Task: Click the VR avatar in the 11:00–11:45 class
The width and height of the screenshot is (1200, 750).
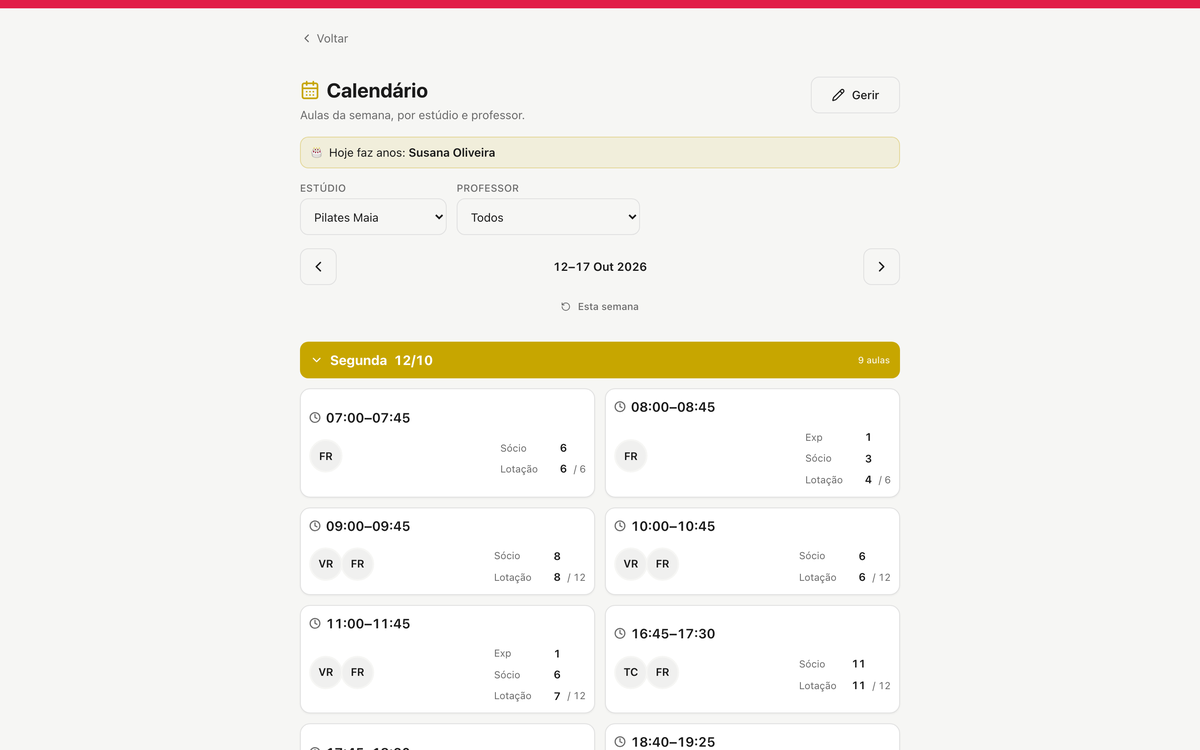Action: [x=326, y=672]
